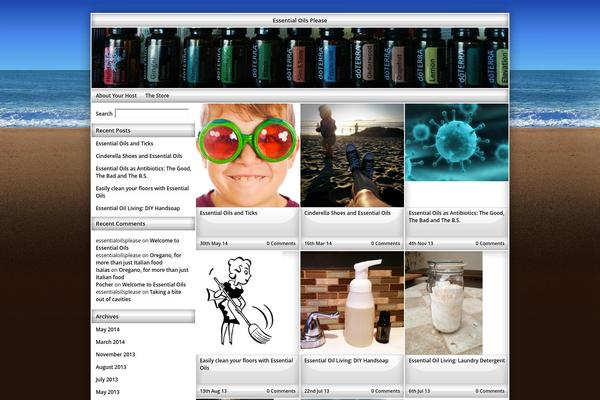Image resolution: width=600 pixels, height=400 pixels.
Task: Open grid post title Easily clean your floors
Action: (246, 364)
